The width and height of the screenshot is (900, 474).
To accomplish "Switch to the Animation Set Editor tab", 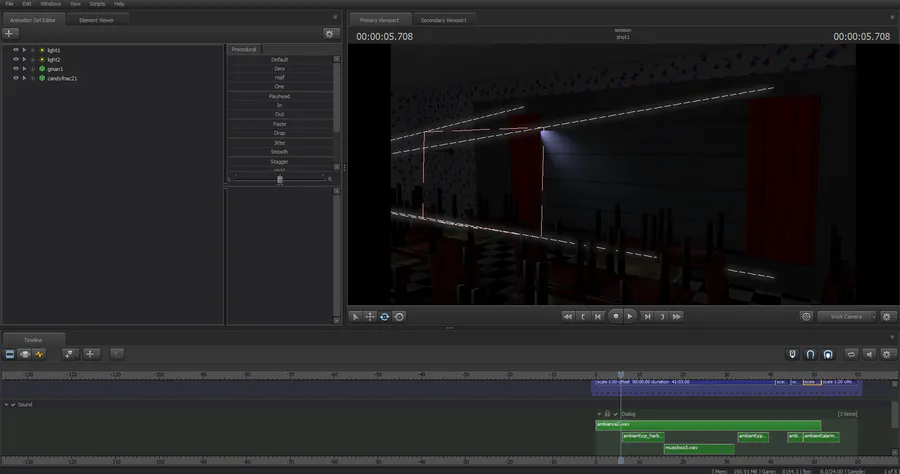I will pos(33,20).
